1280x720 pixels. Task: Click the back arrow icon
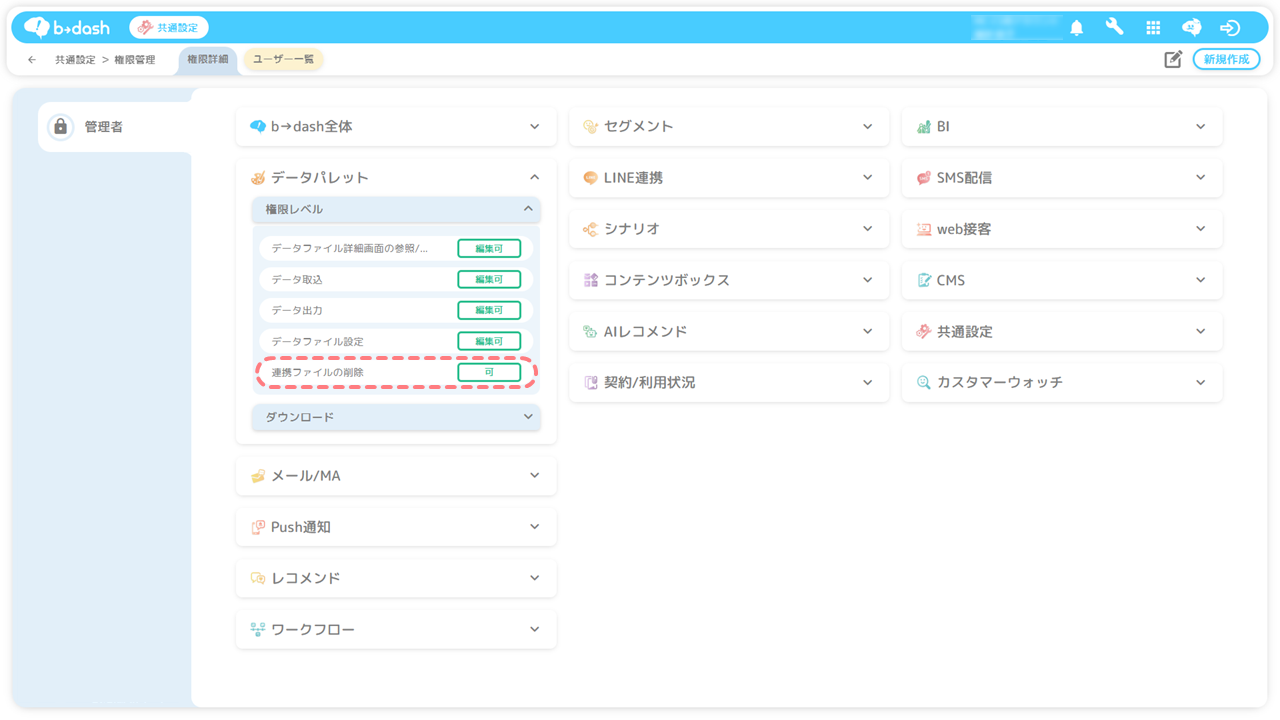pos(32,60)
